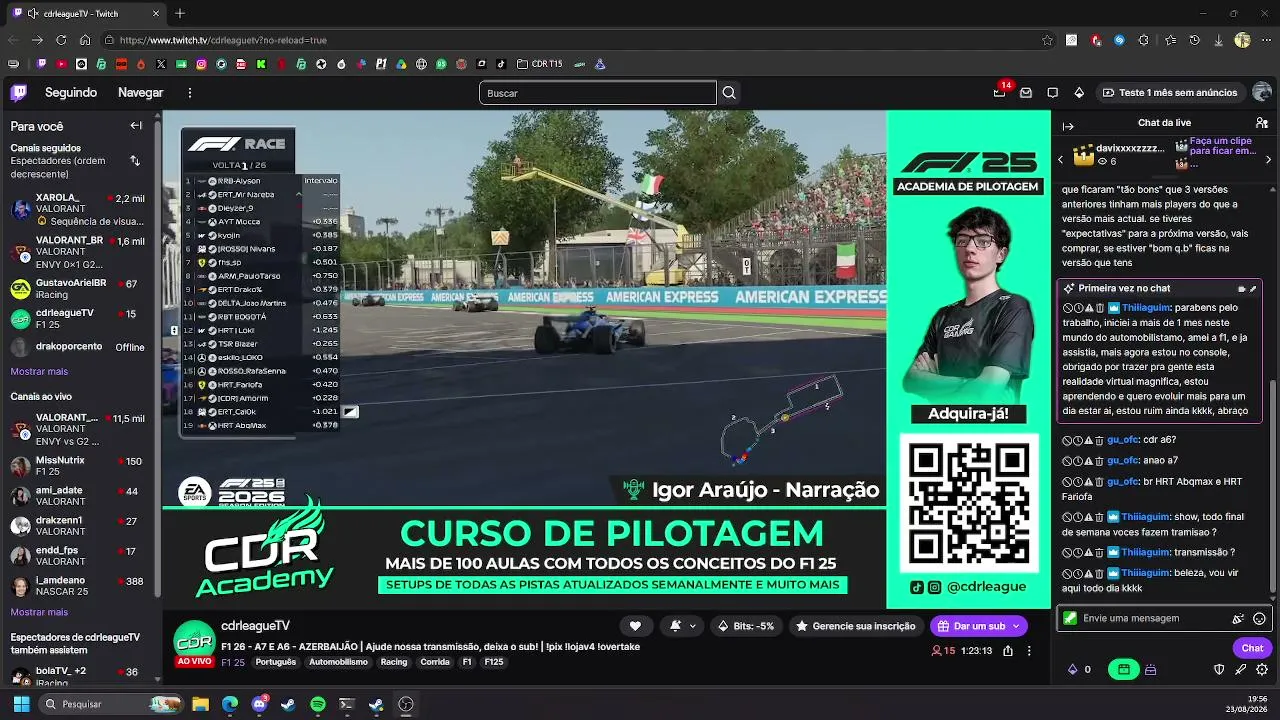Open the whispers speech bubble icon

click(1052, 92)
